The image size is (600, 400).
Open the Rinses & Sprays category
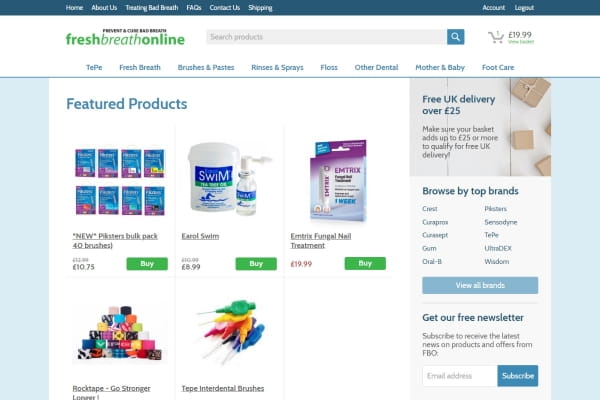[277, 67]
